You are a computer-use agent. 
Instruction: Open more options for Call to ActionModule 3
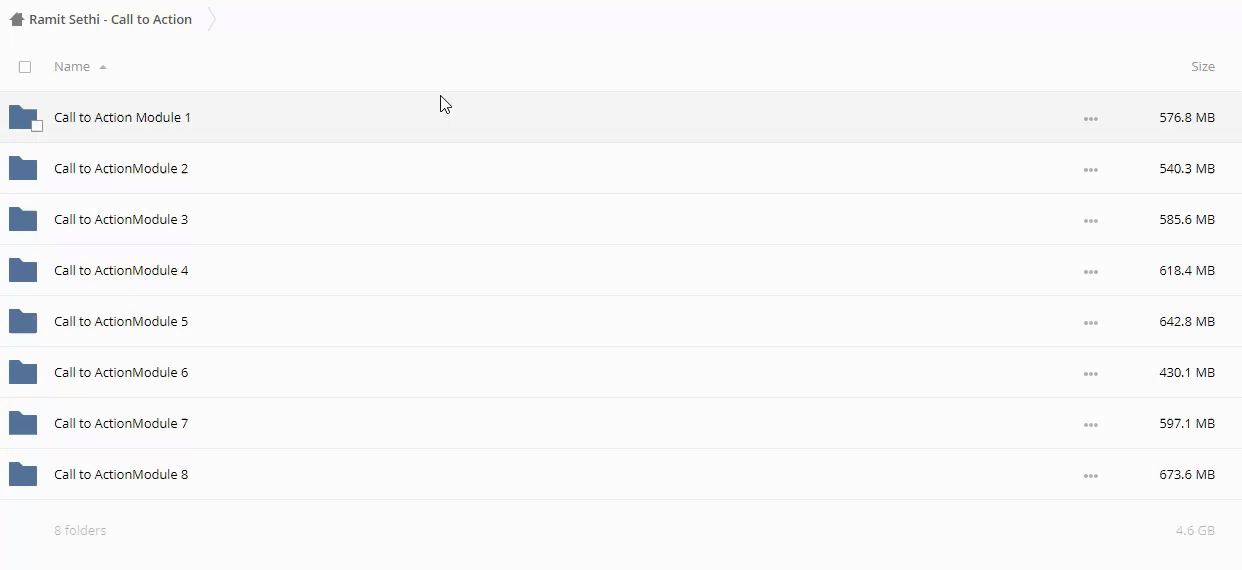(x=1090, y=221)
